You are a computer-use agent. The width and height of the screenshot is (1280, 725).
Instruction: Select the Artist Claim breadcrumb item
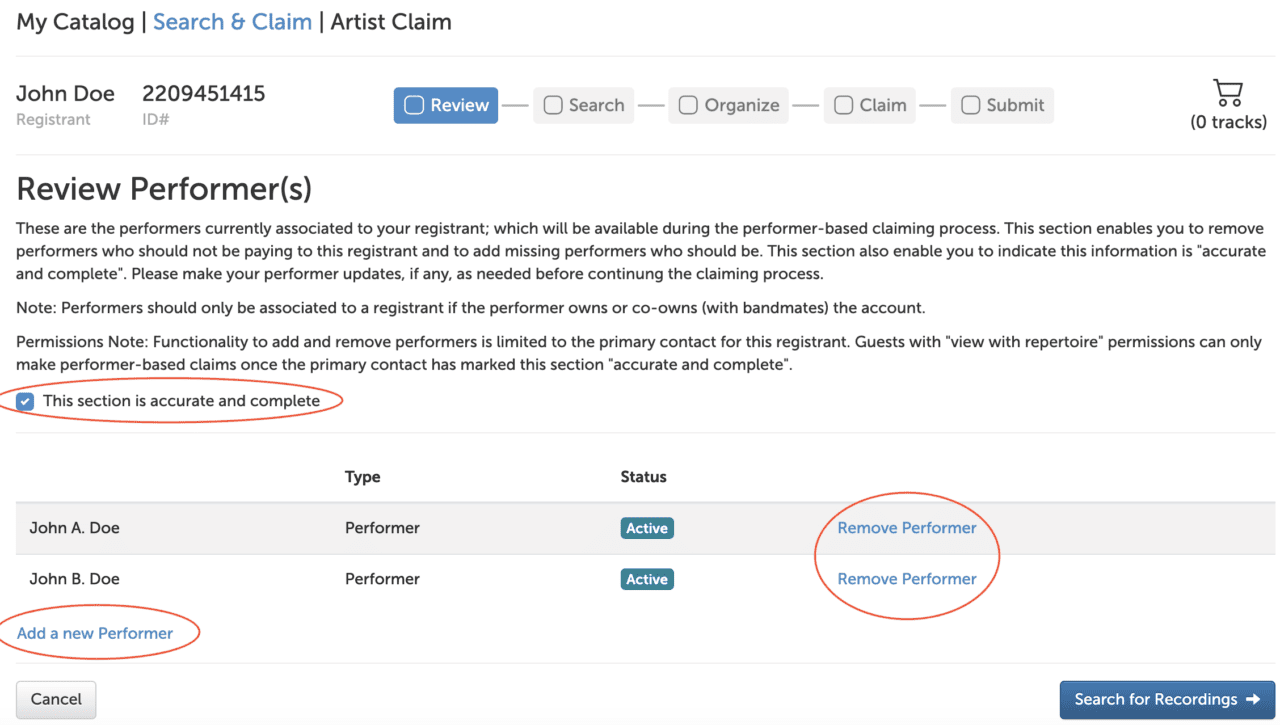pyautogui.click(x=390, y=21)
